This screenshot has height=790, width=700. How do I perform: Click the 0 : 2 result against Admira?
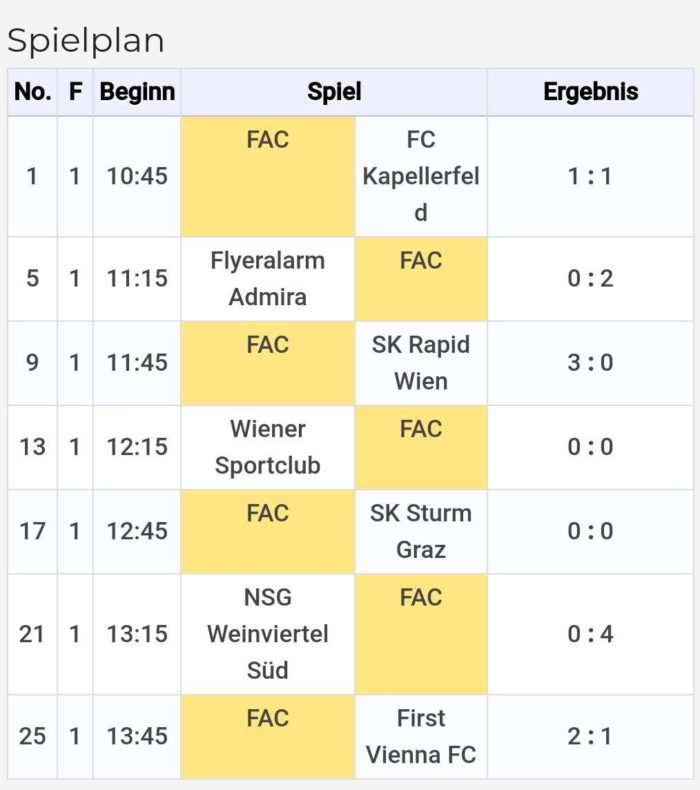tap(590, 279)
